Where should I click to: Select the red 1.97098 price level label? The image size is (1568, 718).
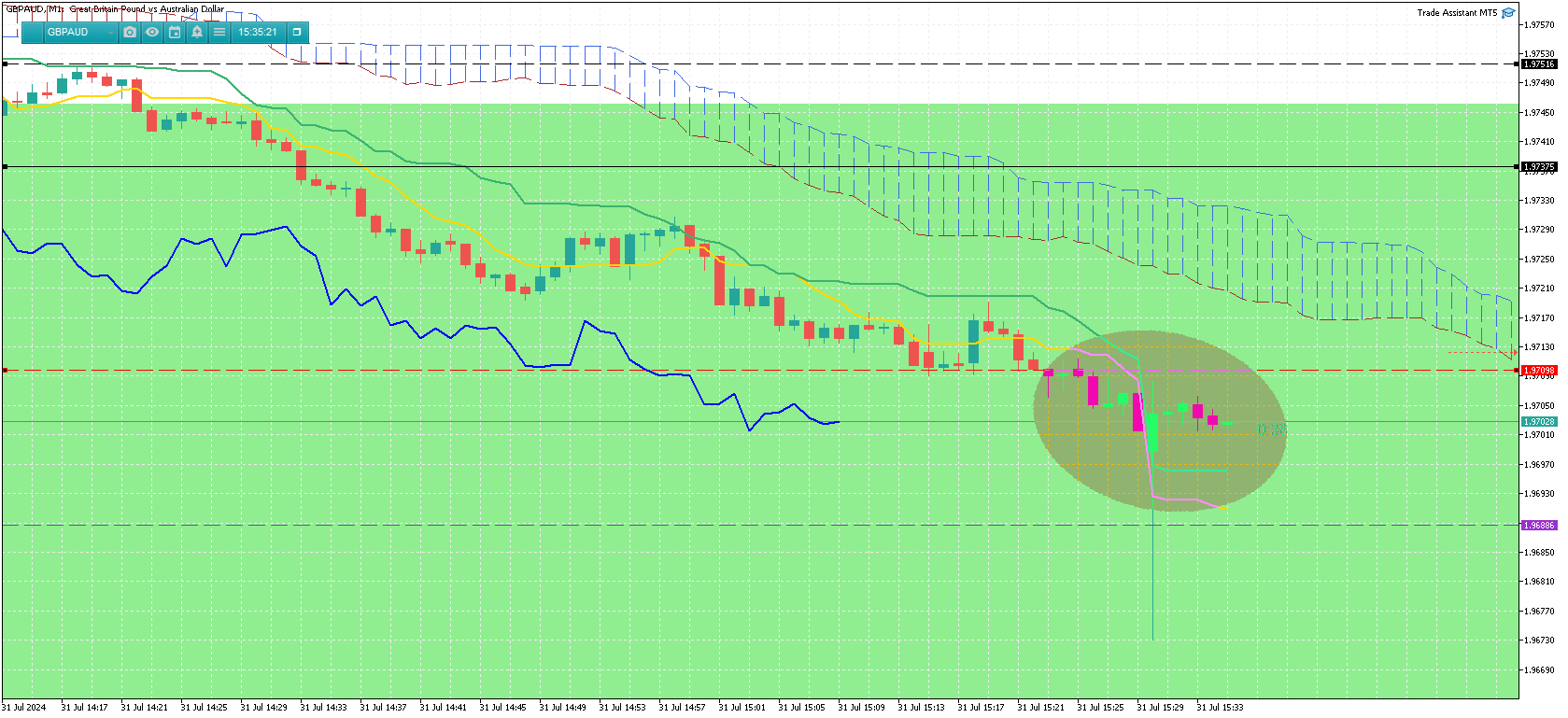click(1540, 371)
